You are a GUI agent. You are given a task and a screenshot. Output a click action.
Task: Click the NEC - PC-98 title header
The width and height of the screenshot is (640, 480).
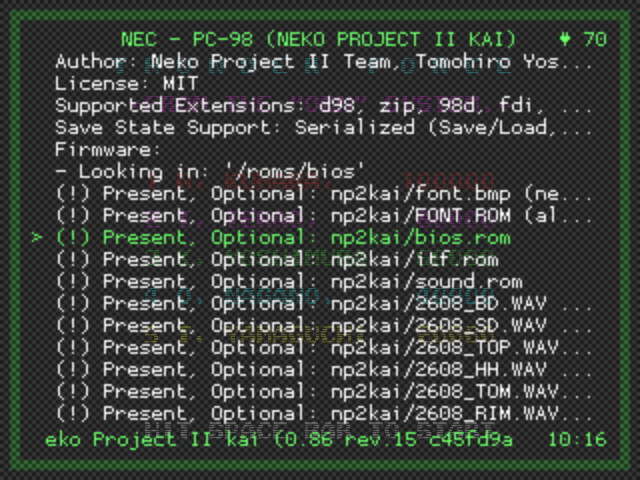(x=319, y=40)
